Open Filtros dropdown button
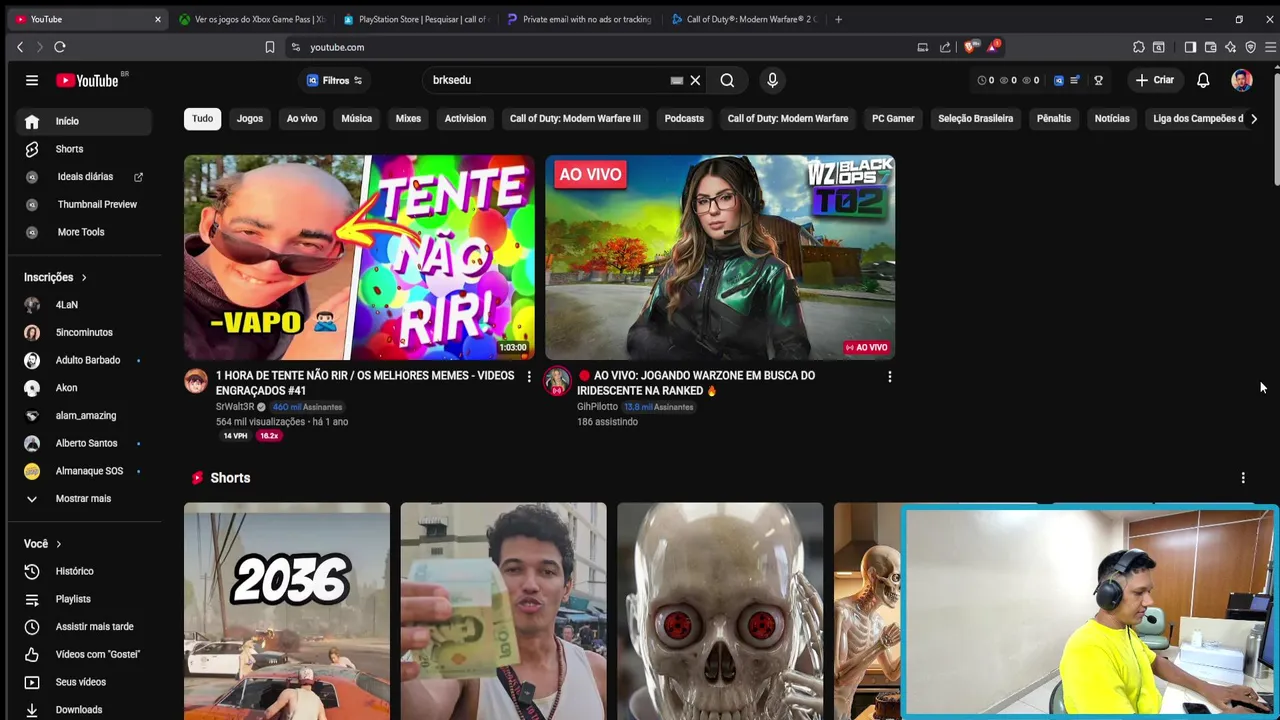 click(334, 80)
